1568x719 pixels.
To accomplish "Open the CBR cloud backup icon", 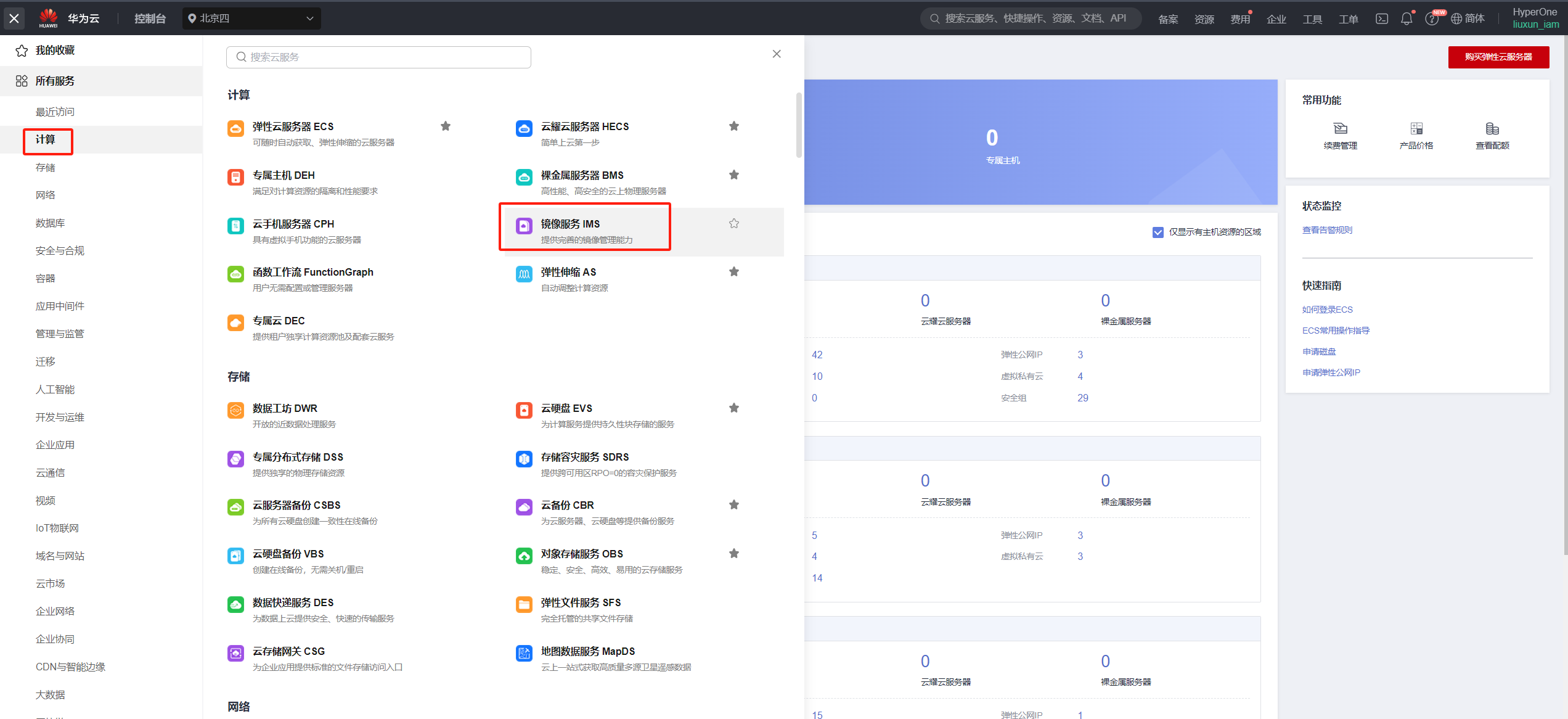I will click(524, 507).
